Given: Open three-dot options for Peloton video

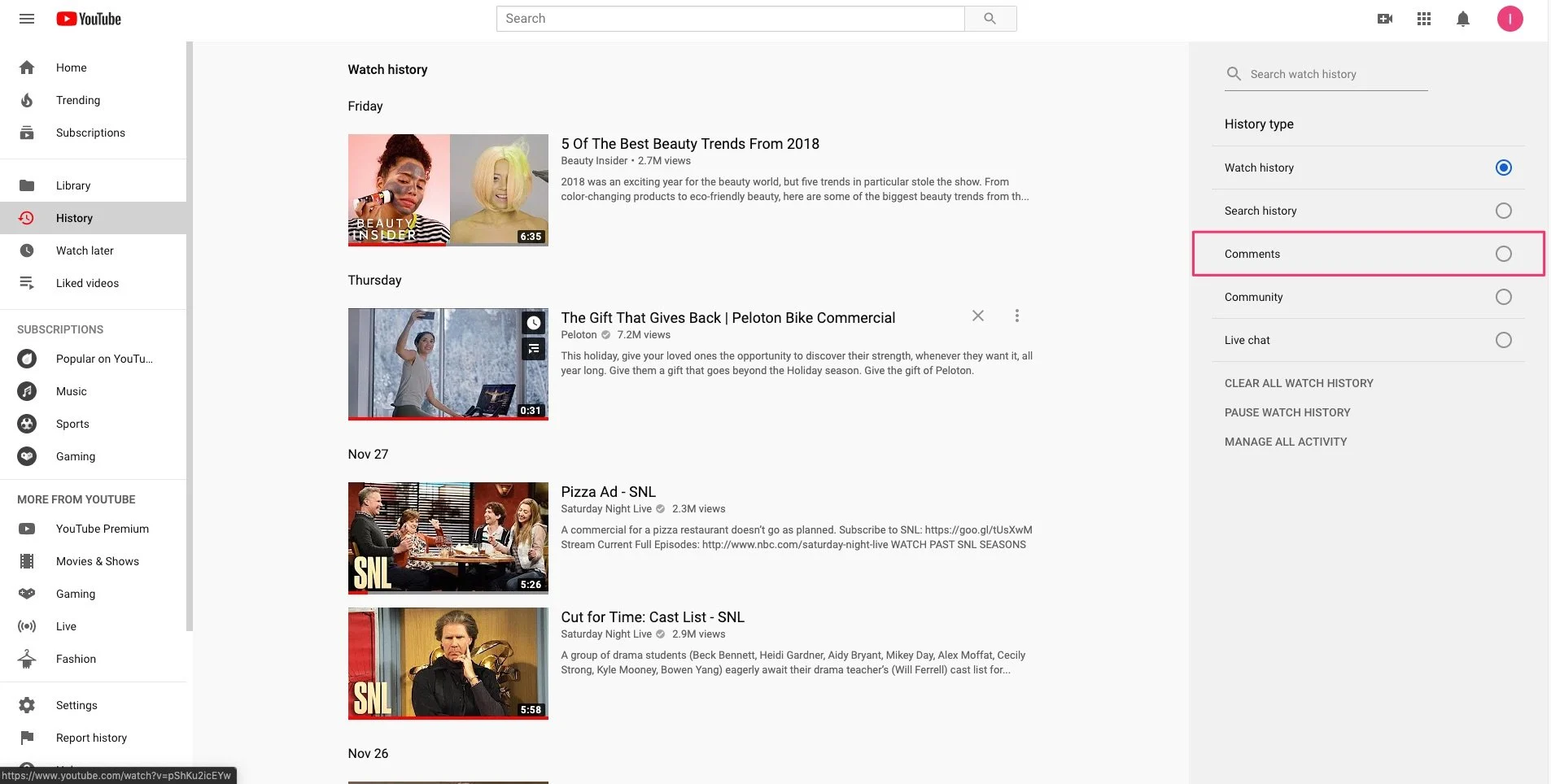Looking at the screenshot, I should click(1016, 316).
